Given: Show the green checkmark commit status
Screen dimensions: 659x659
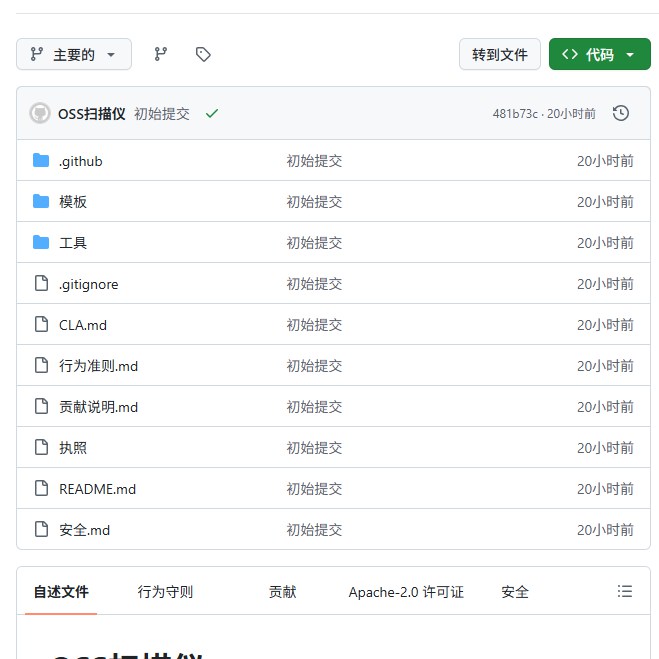Looking at the screenshot, I should click(212, 113).
